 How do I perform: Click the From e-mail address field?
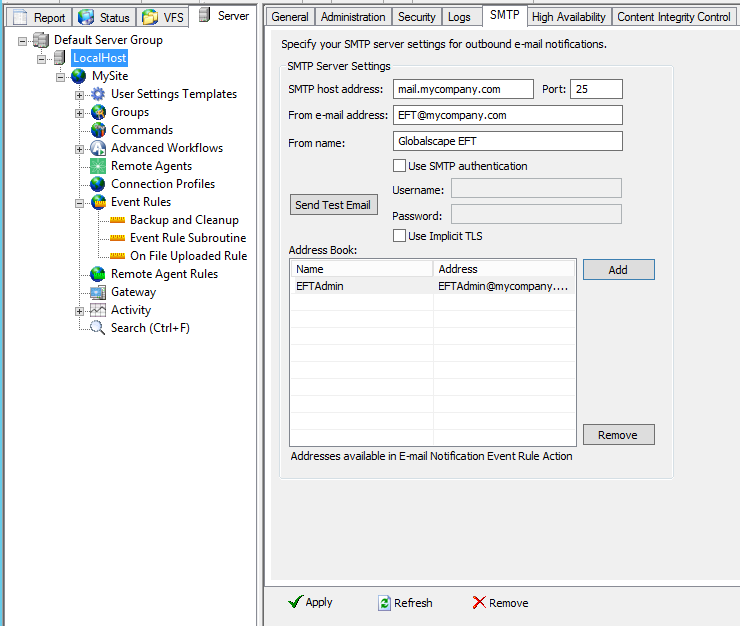508,115
